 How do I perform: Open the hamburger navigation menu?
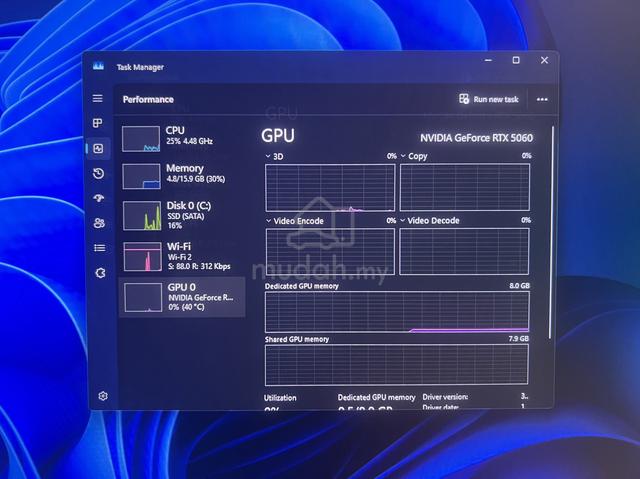(x=98, y=98)
